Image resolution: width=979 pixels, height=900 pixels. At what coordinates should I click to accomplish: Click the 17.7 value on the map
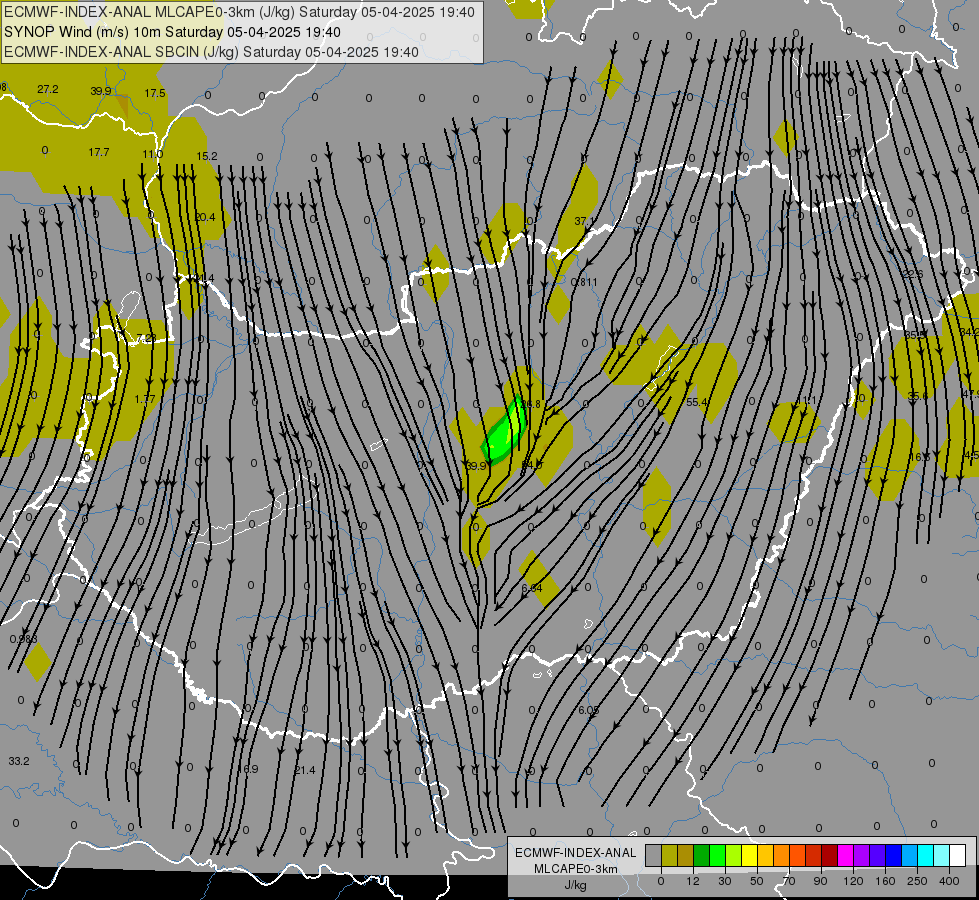(99, 152)
